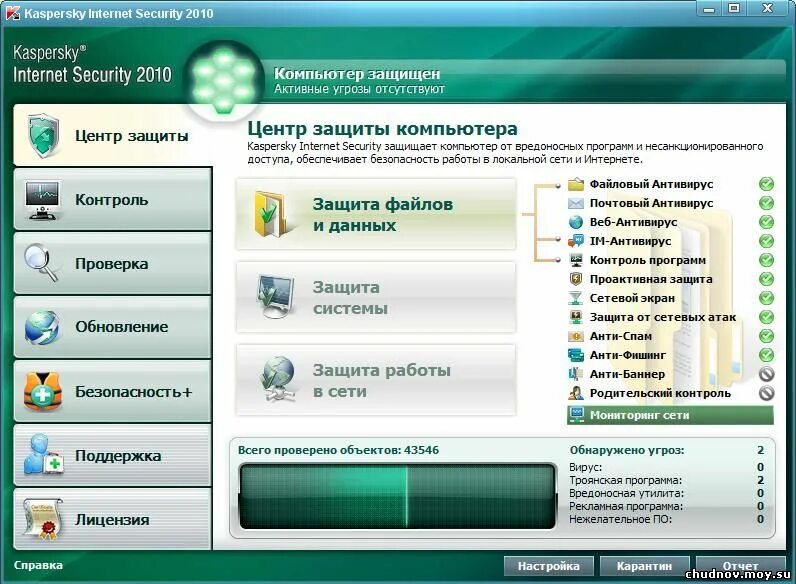Click the Анти-Баннер icon
The width and height of the screenshot is (796, 584).
coord(576,374)
